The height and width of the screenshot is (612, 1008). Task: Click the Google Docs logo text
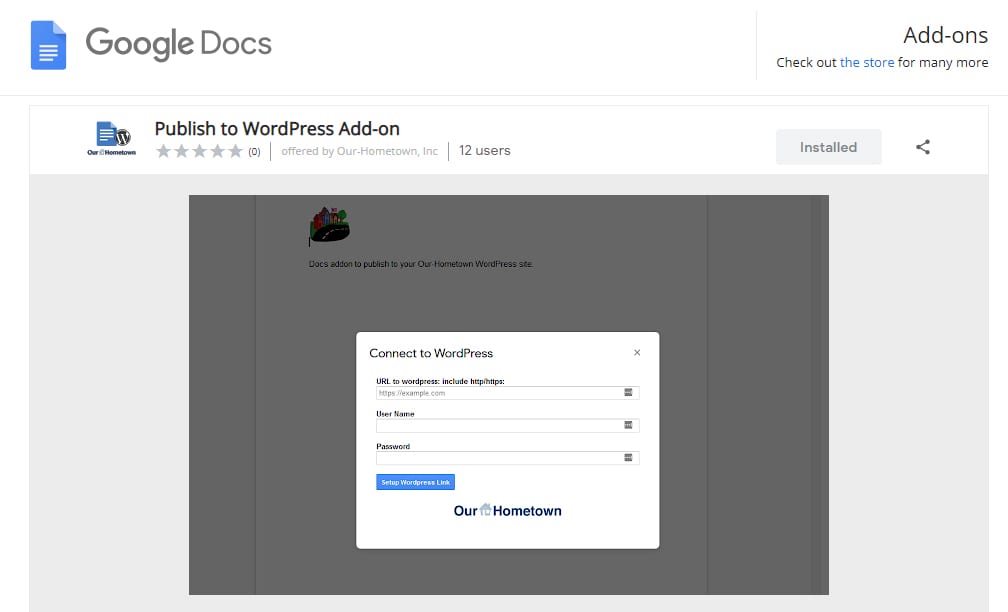click(x=179, y=44)
